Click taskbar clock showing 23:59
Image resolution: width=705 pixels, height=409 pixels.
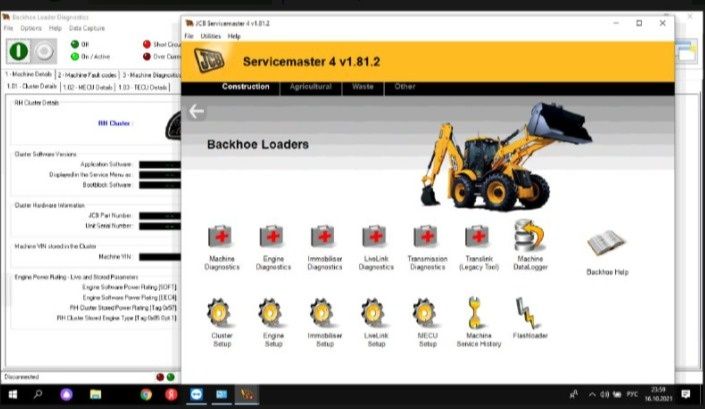click(658, 394)
